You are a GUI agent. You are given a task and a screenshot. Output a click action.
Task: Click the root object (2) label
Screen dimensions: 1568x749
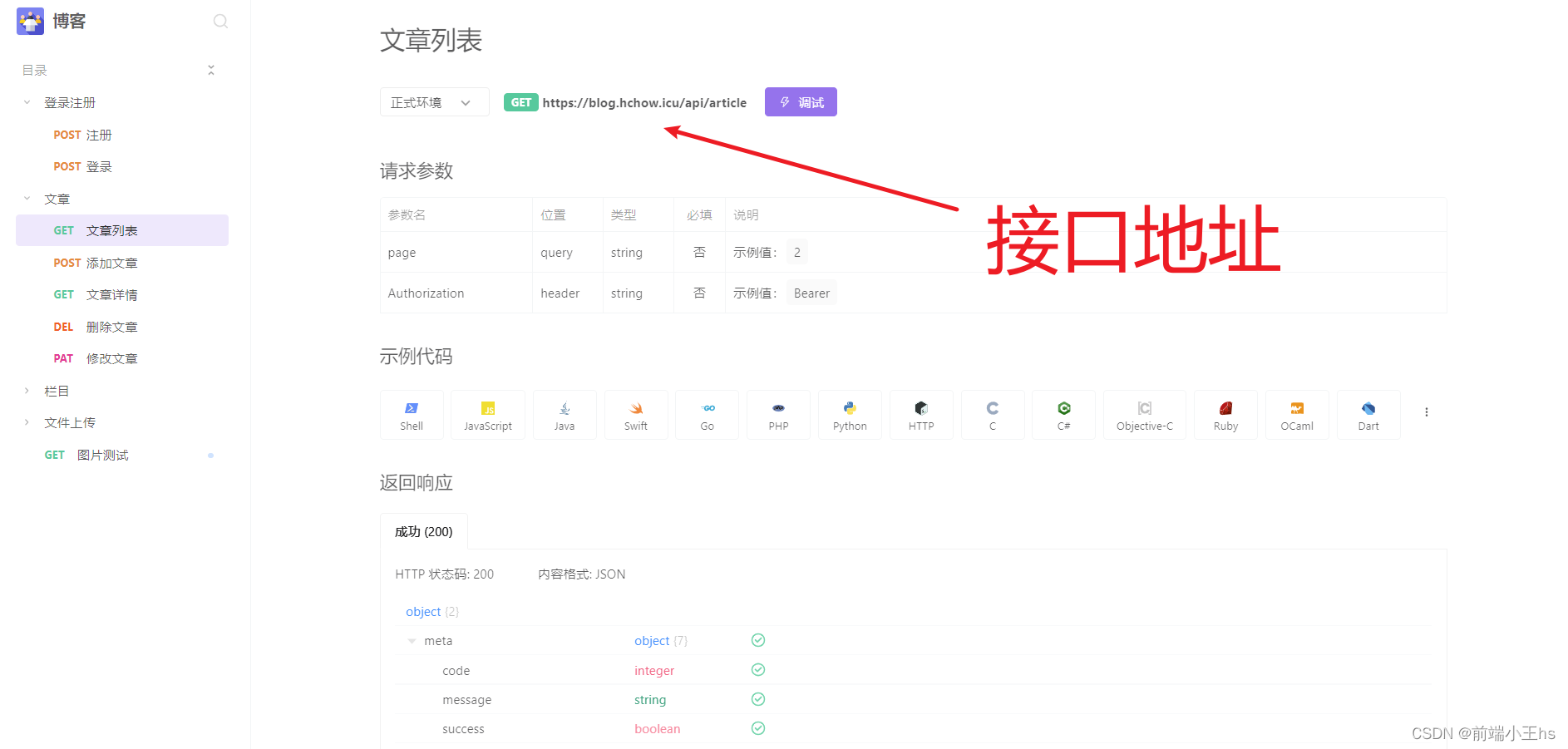click(432, 612)
